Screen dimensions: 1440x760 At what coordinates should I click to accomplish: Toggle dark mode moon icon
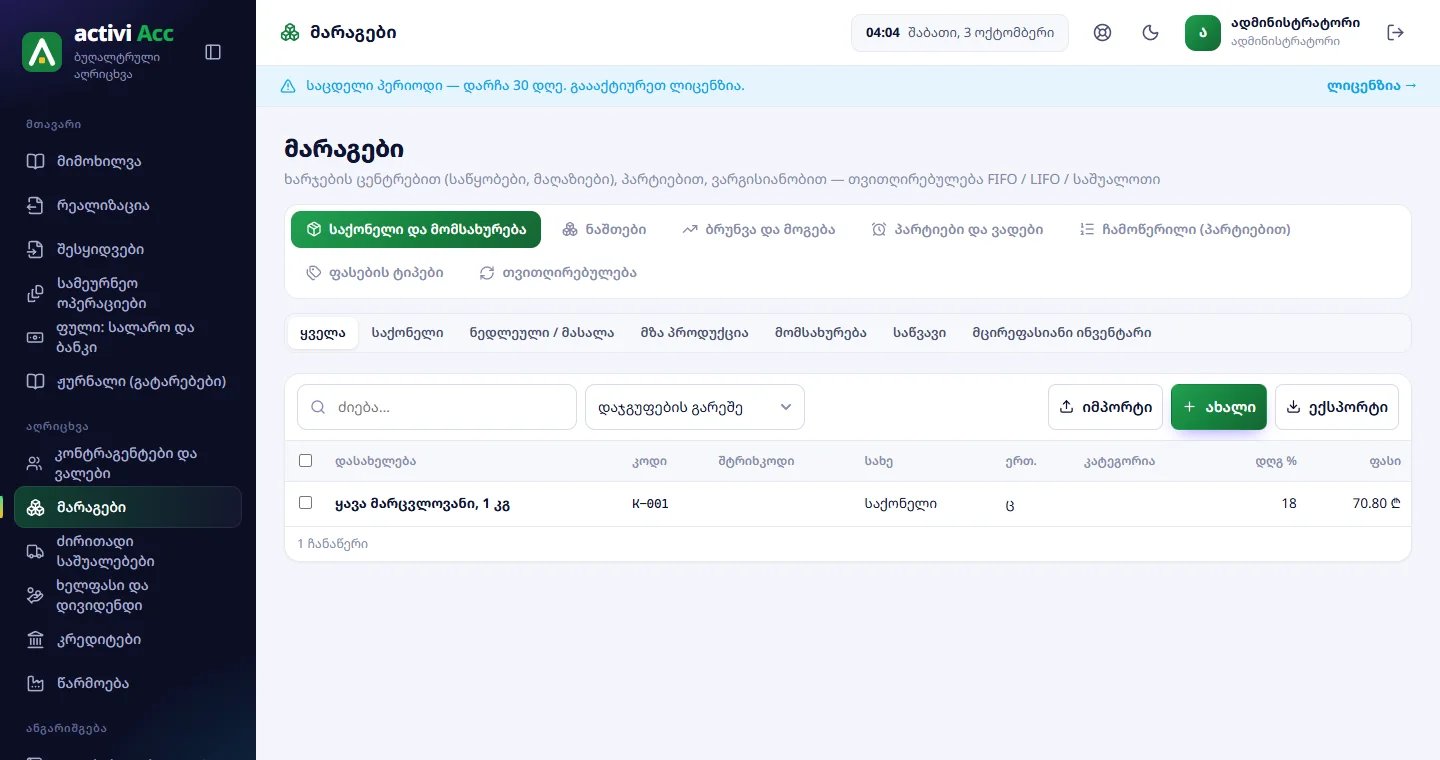click(x=1151, y=33)
